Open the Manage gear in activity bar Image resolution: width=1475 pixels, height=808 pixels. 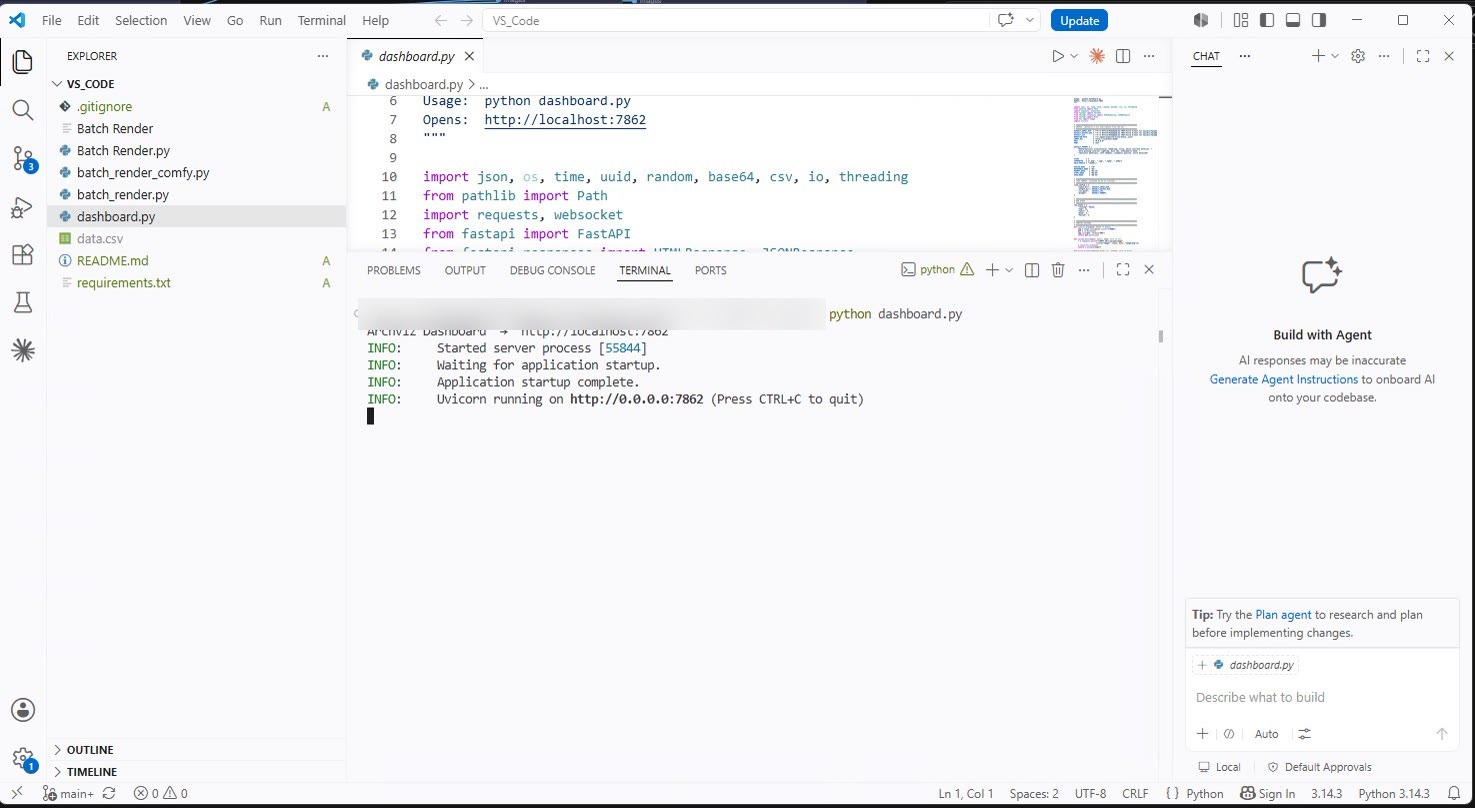(x=23, y=759)
